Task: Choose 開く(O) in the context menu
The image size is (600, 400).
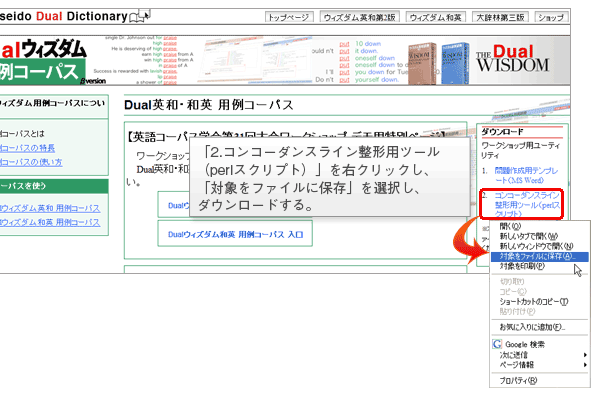Action: 540,226
